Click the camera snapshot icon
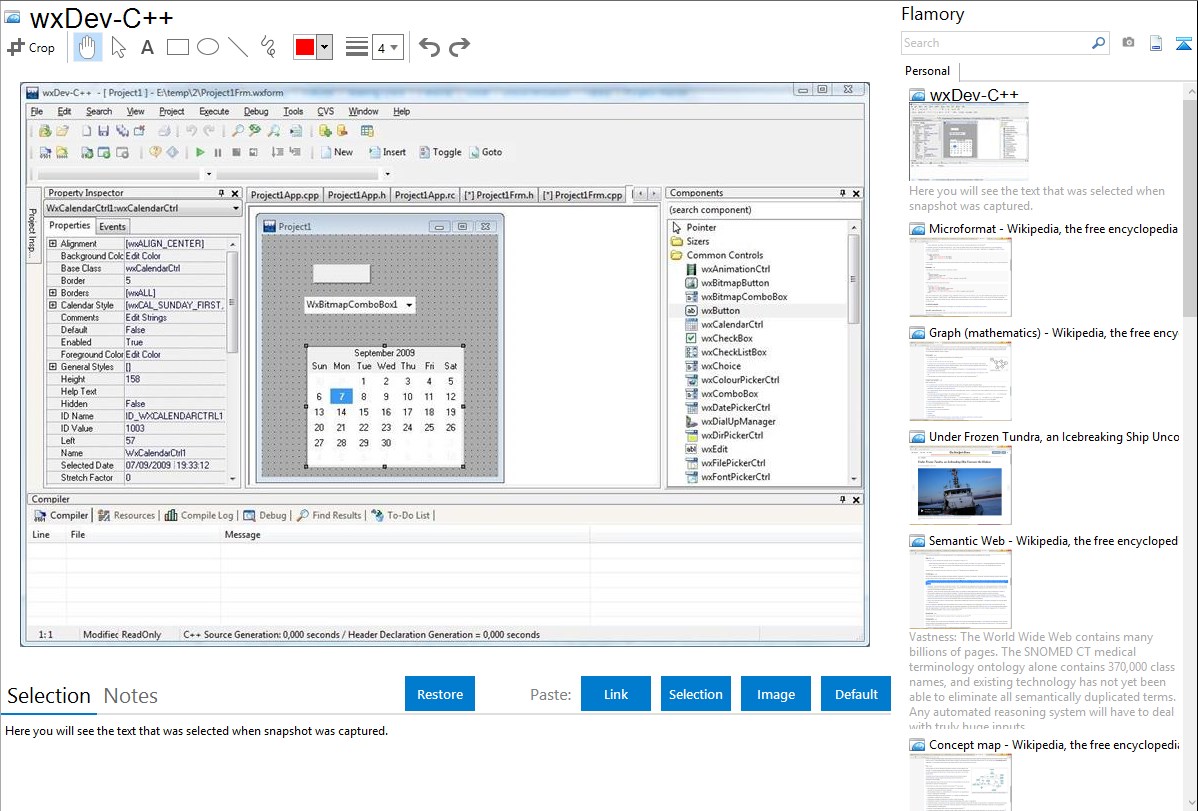The image size is (1198, 811). point(1128,43)
